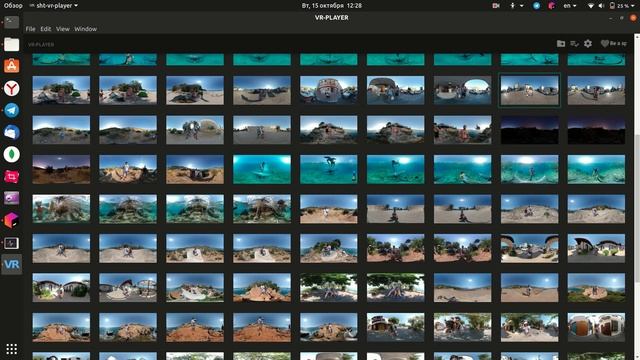640x360 pixels.
Task: Click the screen recording indicator in top bar
Action: pos(496,6)
